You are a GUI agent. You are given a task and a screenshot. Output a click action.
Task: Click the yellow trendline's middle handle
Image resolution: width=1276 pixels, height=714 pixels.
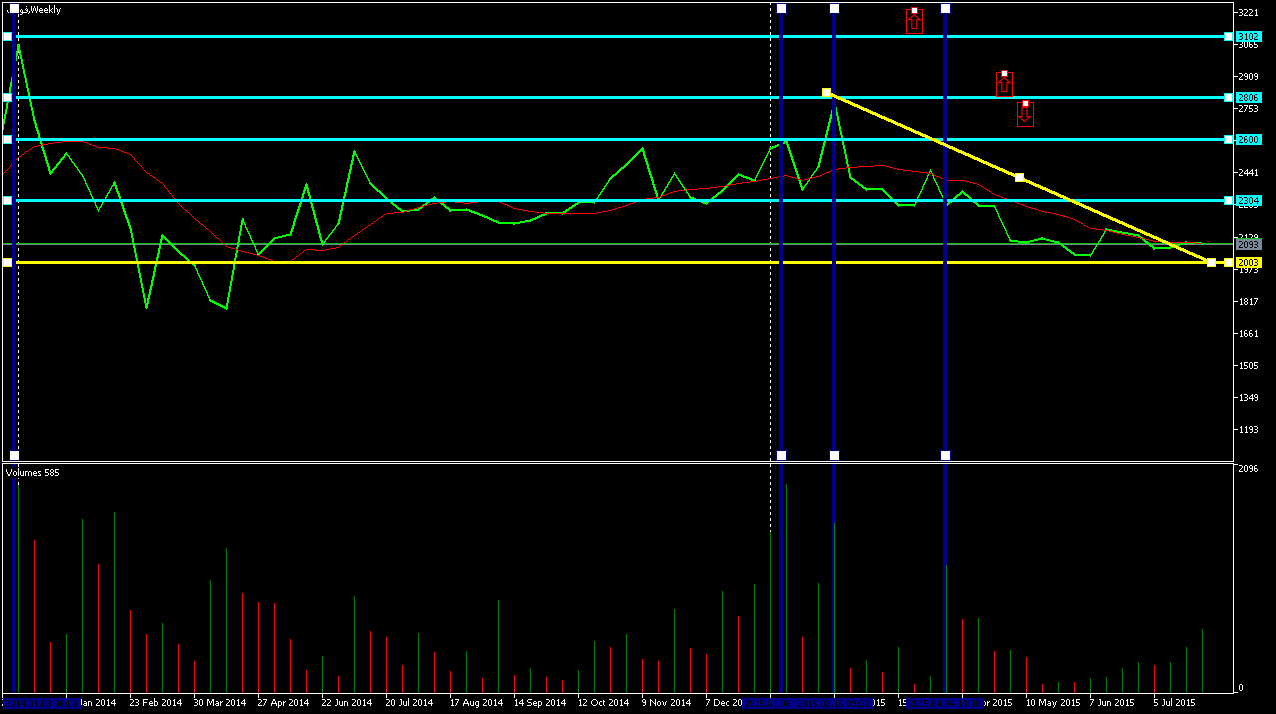pyautogui.click(x=1019, y=178)
